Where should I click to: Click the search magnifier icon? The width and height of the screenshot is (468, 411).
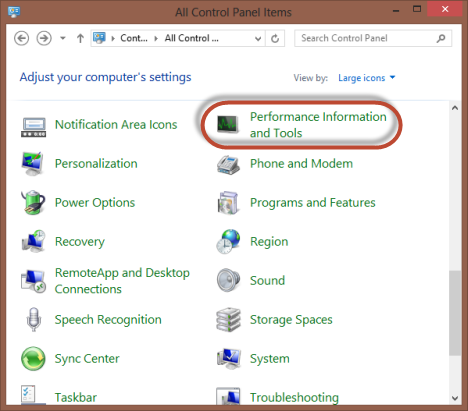point(441,38)
